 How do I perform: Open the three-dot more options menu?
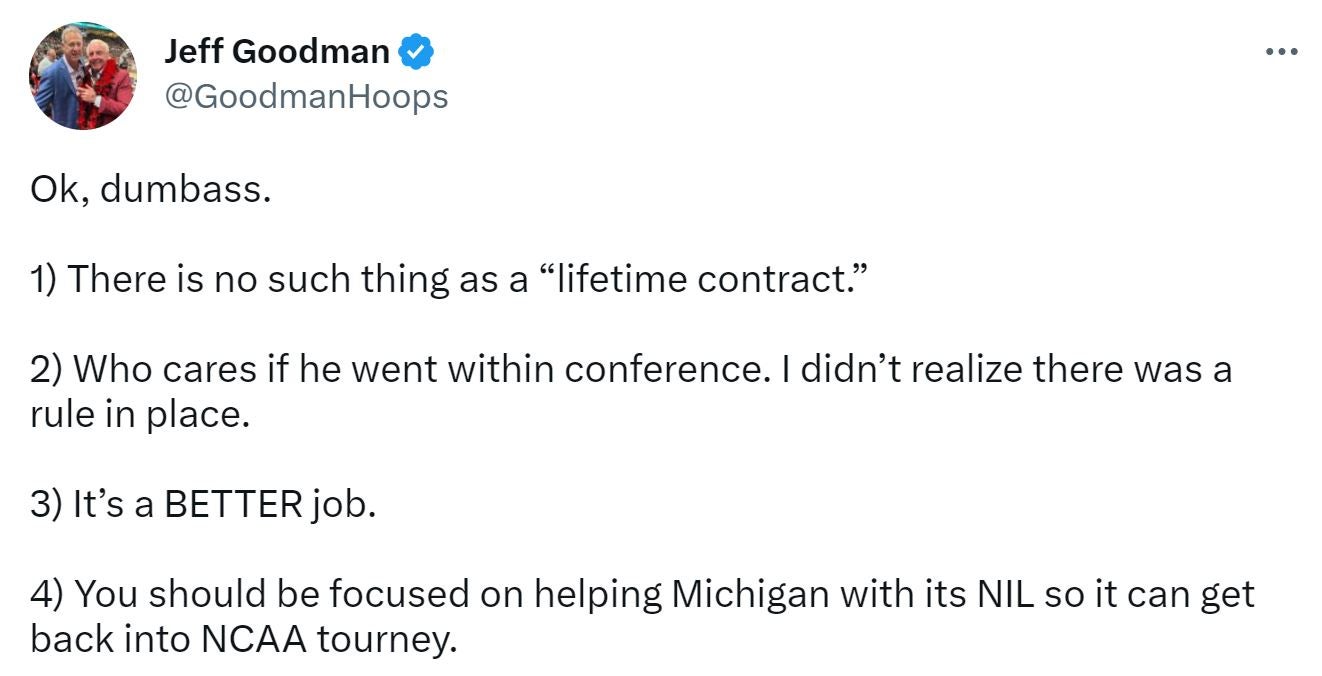(1280, 51)
